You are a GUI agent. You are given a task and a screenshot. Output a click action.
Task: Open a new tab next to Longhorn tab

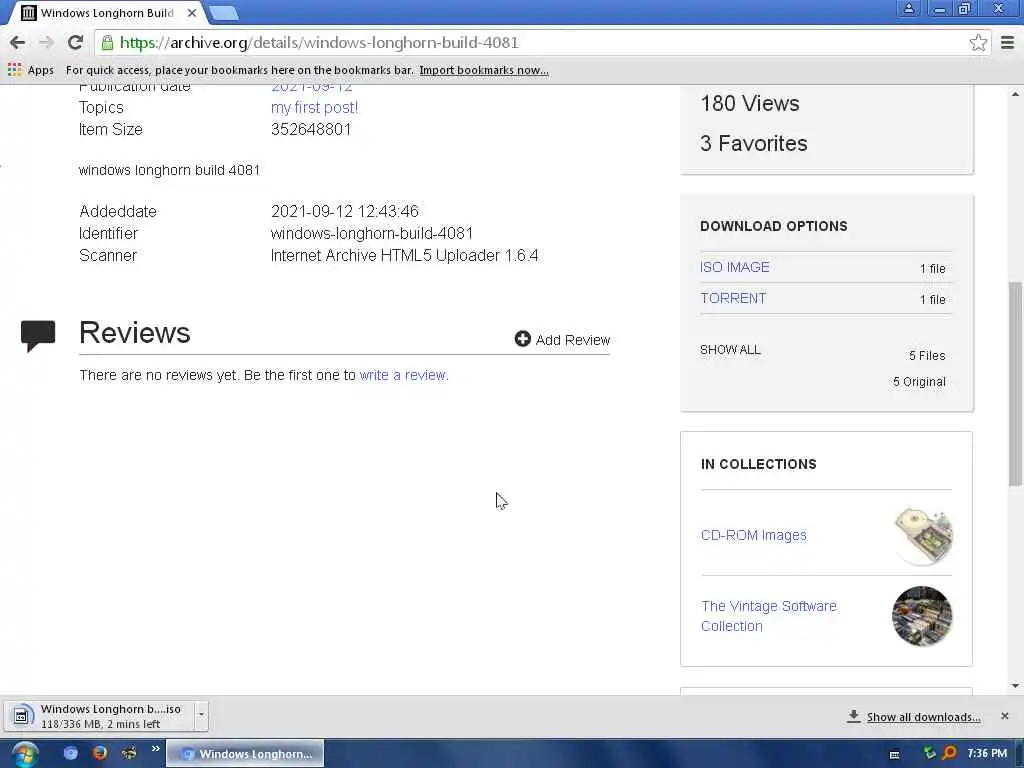tap(223, 13)
